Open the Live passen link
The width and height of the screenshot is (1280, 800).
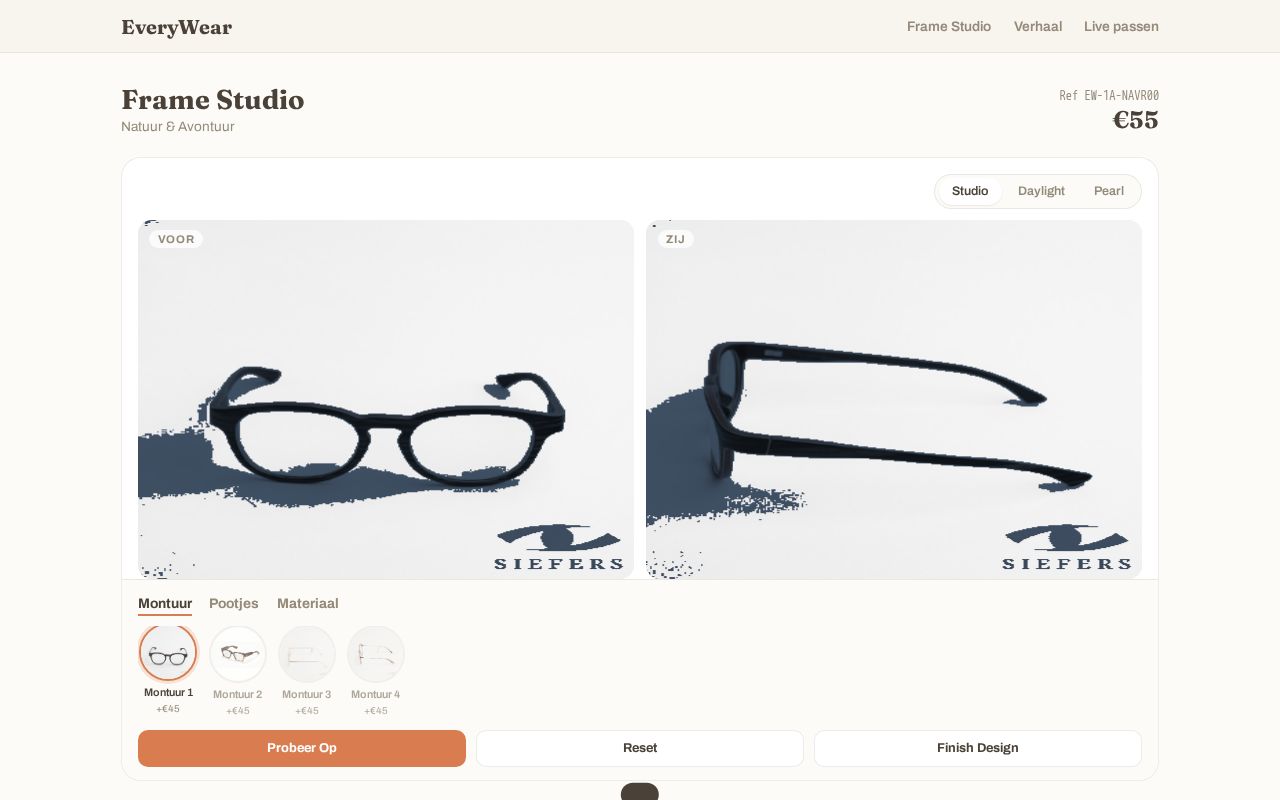tap(1121, 27)
